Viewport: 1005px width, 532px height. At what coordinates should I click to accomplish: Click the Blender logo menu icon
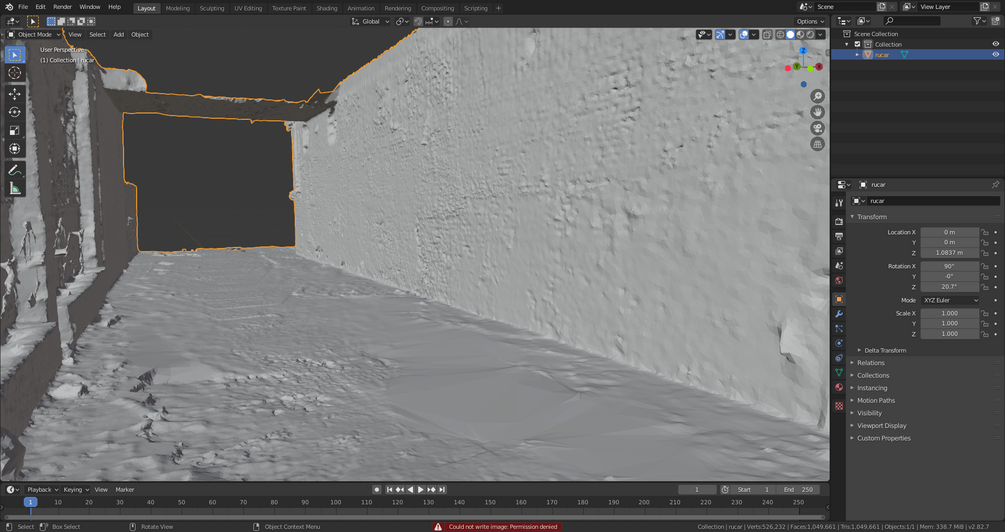point(8,7)
